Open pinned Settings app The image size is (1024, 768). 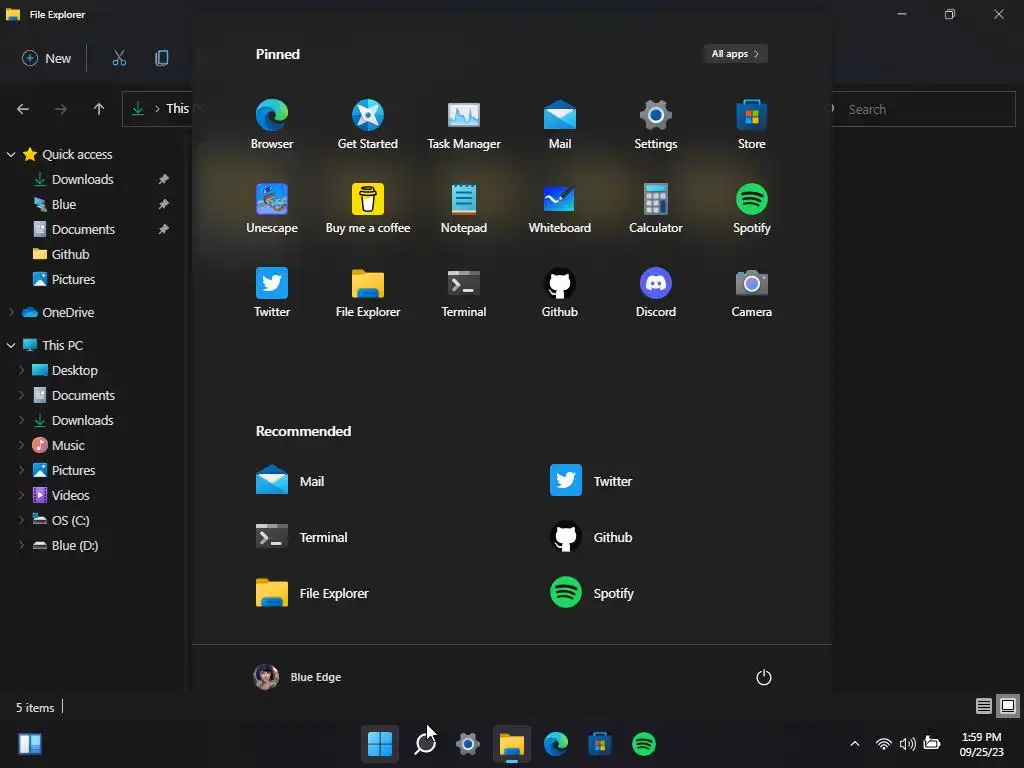tap(656, 125)
